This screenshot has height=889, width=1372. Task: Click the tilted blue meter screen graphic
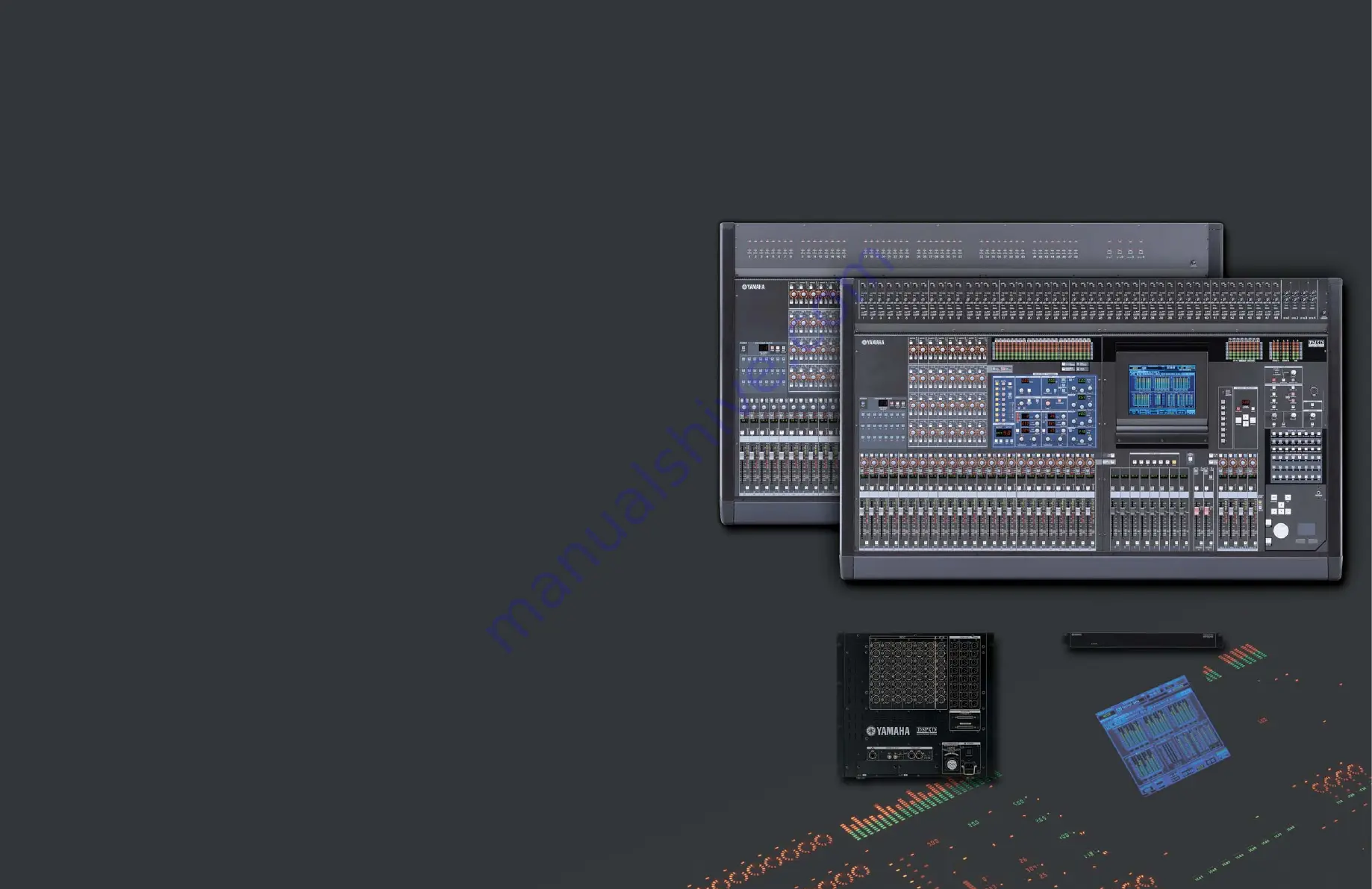1162,735
